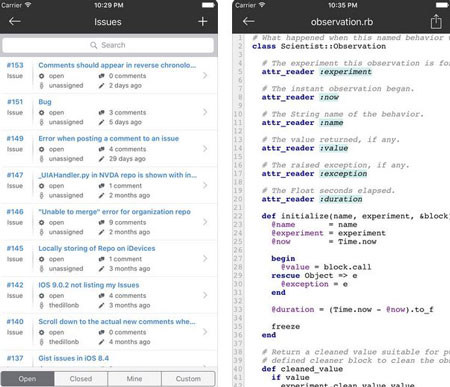450x387 pixels.
Task: Open disclosure chevron of issue #145
Action: coord(205,259)
